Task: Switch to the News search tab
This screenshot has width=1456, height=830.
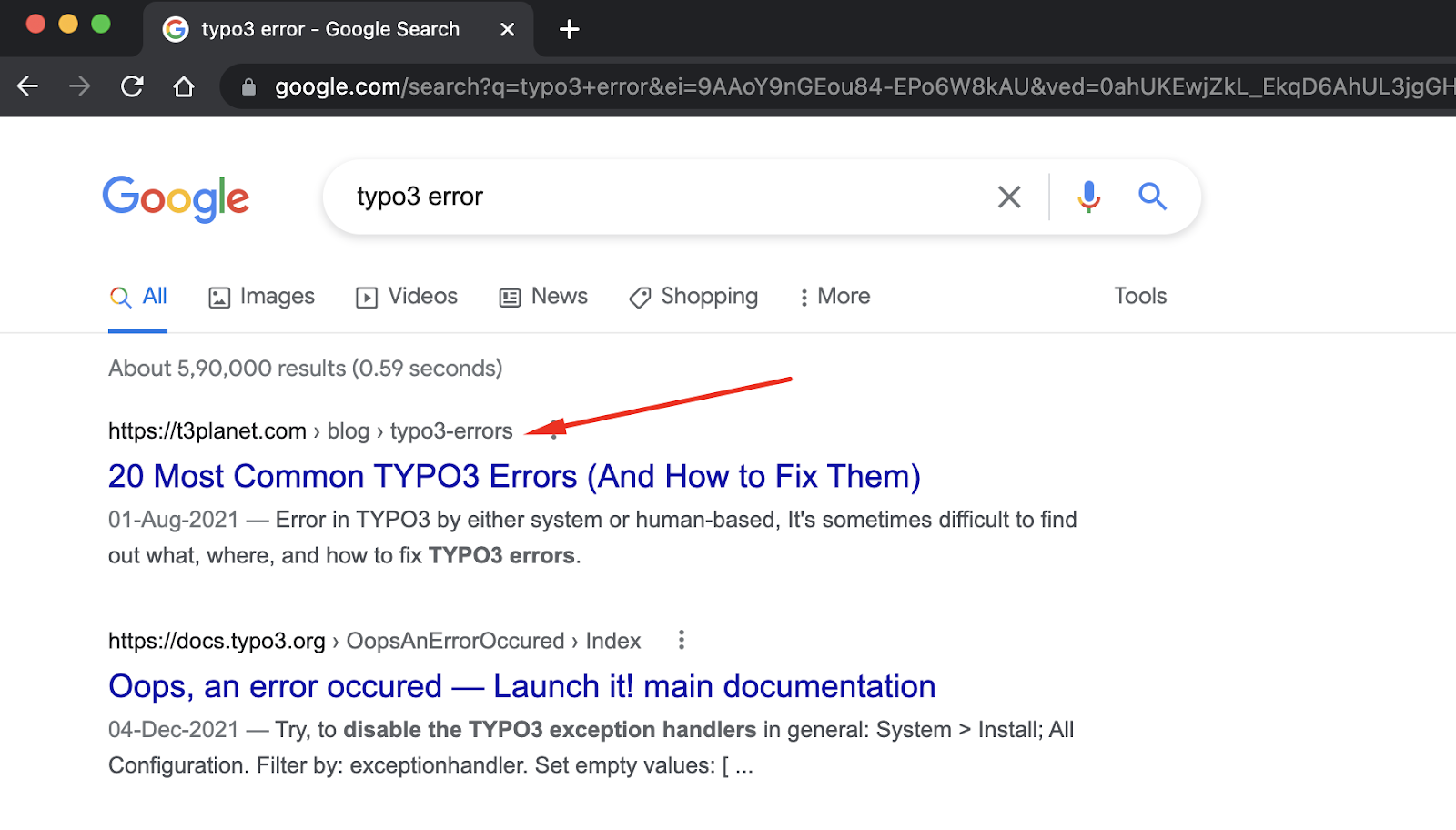Action: pos(542,296)
